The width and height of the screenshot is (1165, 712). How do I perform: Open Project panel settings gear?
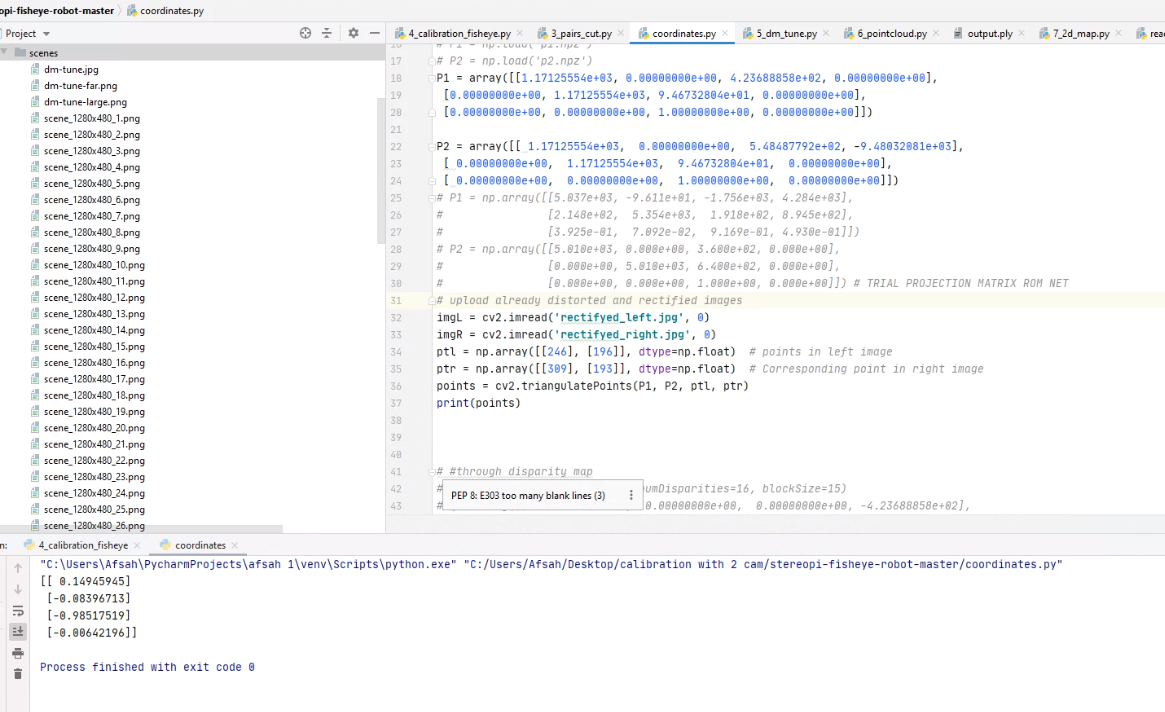(353, 33)
